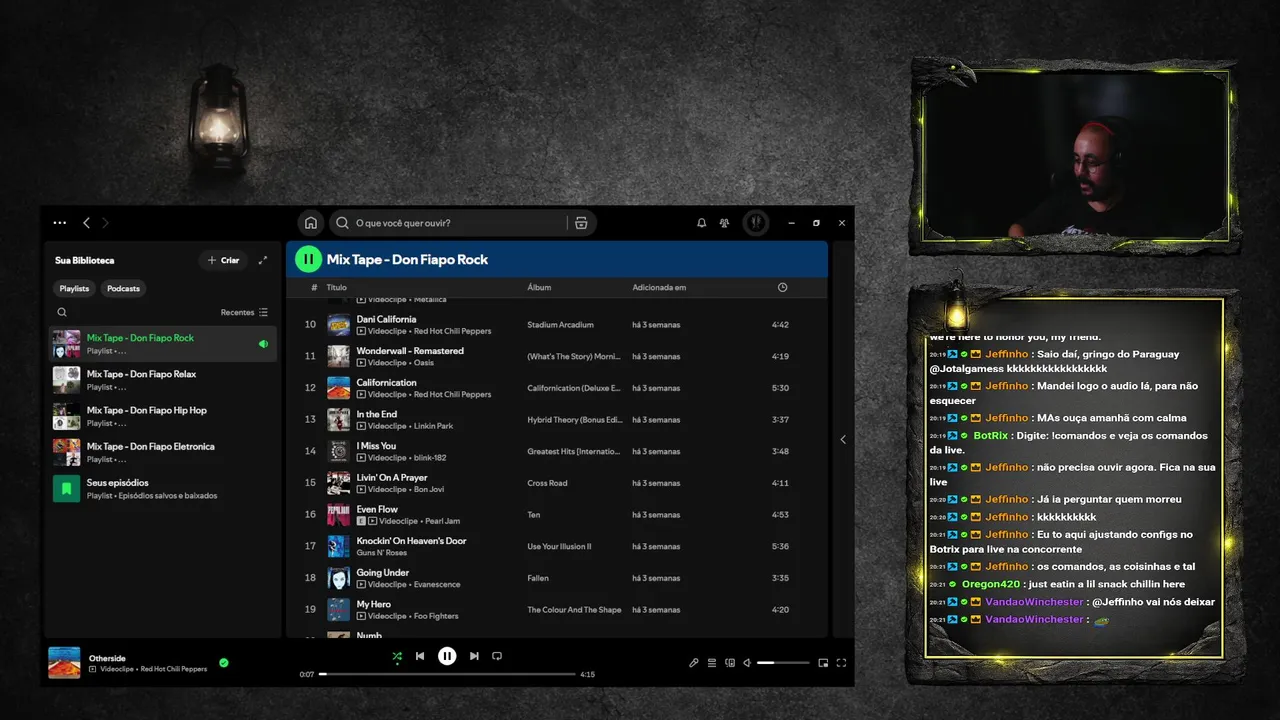Open artist link blink-182

pos(431,458)
